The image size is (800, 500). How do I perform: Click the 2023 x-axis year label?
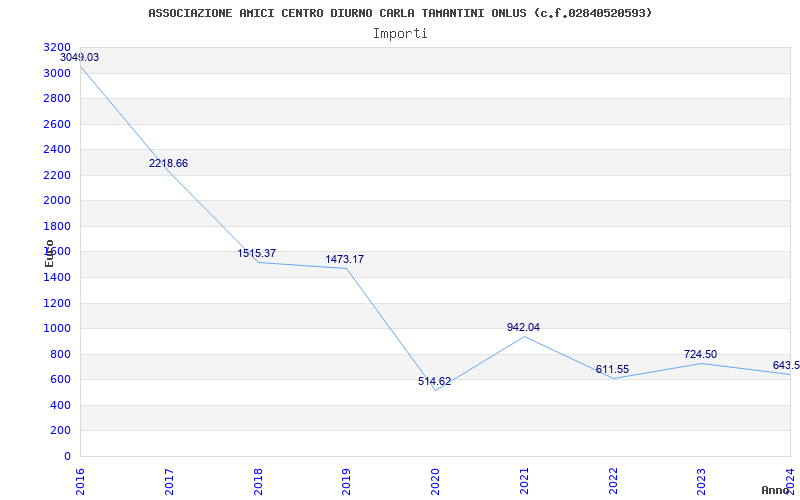click(x=701, y=479)
